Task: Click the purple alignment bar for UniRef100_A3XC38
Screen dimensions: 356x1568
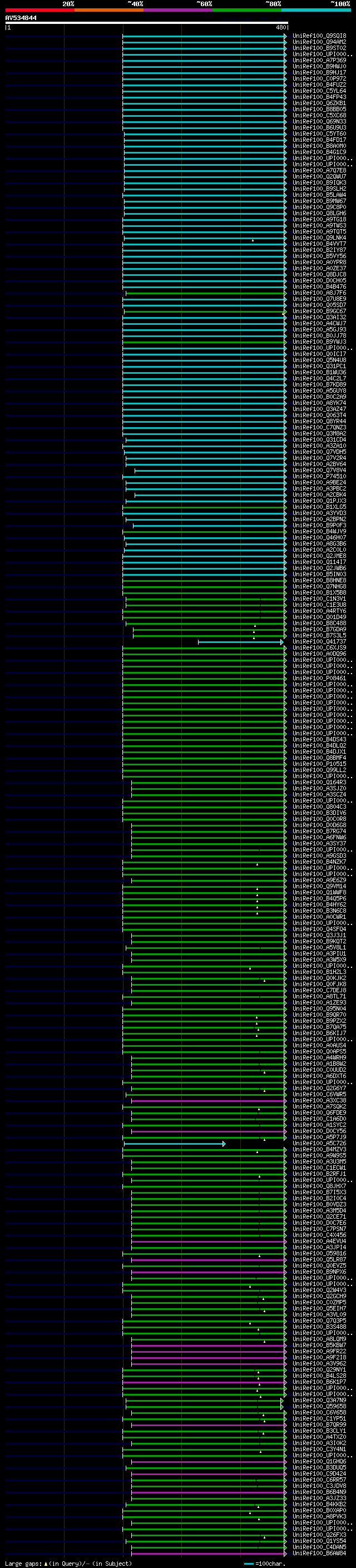Action: pyautogui.click(x=209, y=1101)
